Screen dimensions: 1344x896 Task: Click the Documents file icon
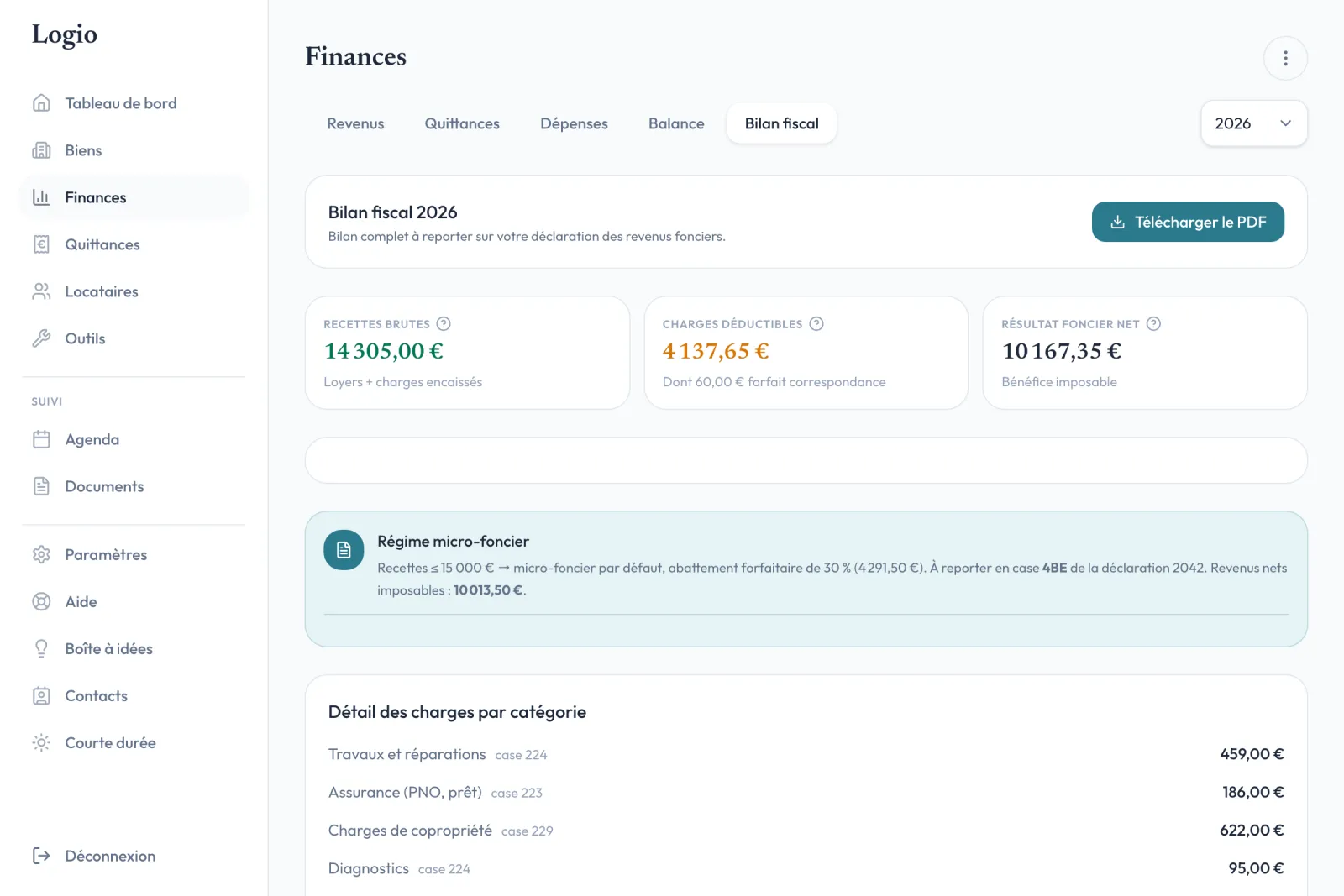(x=41, y=486)
